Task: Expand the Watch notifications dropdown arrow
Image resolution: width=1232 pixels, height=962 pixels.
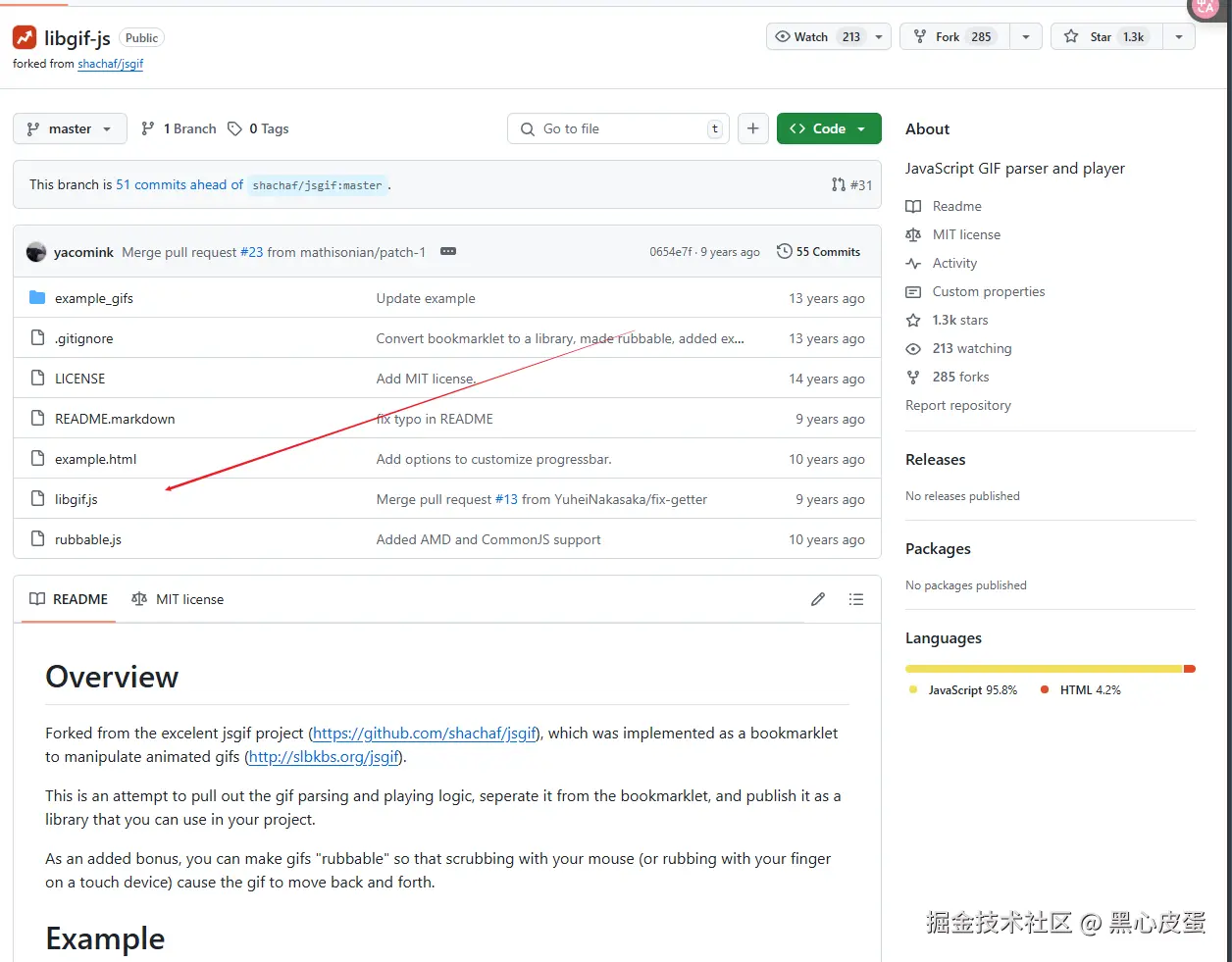Action: coord(879,36)
